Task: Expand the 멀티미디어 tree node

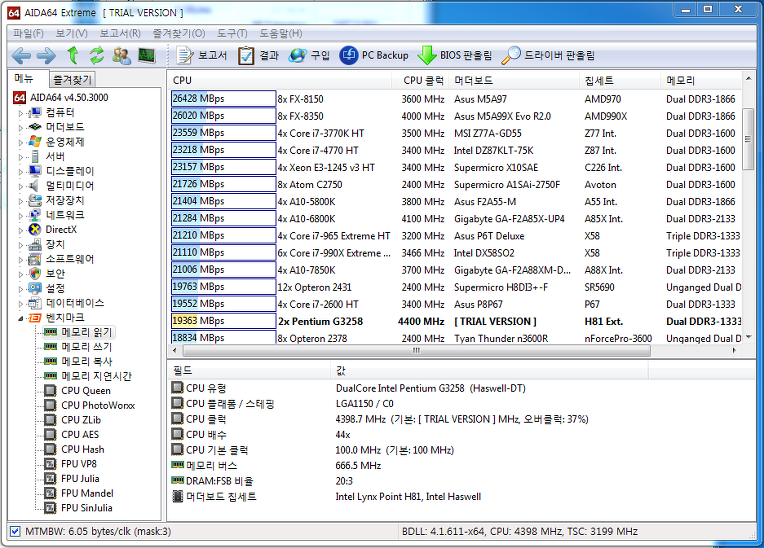Action: pos(20,186)
